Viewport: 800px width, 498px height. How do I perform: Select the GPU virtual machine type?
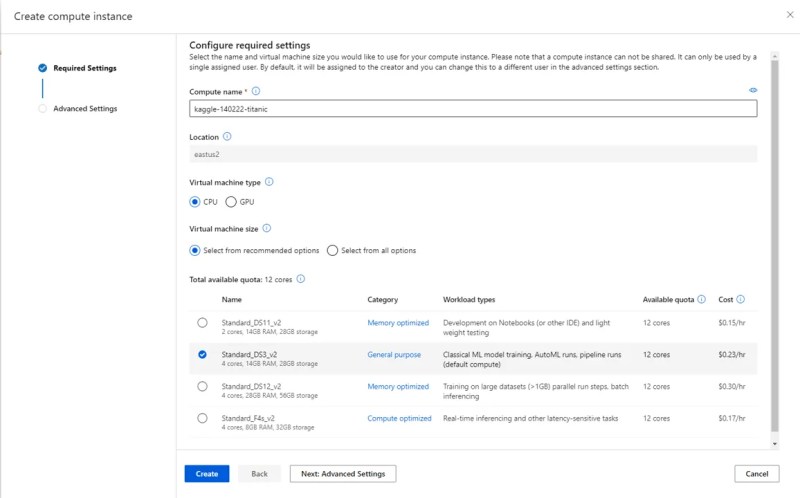231,202
